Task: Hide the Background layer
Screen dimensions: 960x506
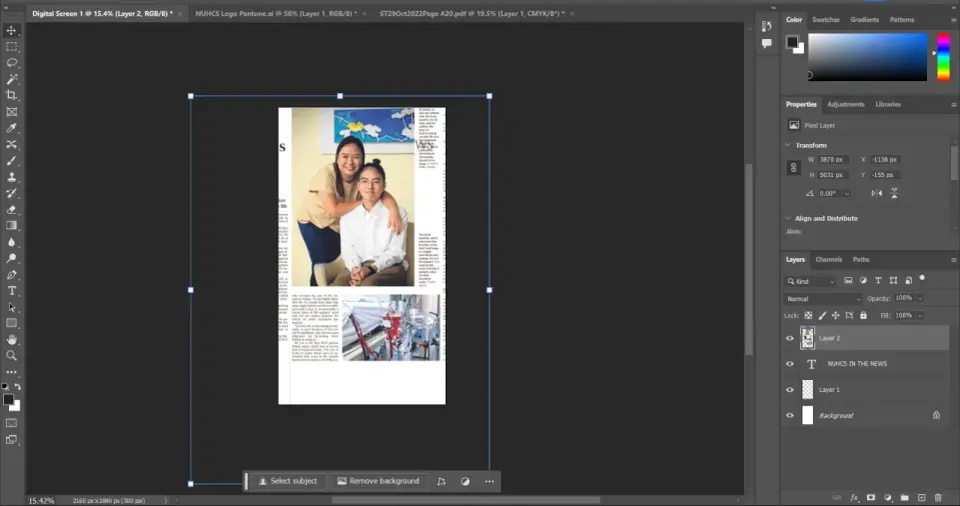Action: tap(790, 415)
